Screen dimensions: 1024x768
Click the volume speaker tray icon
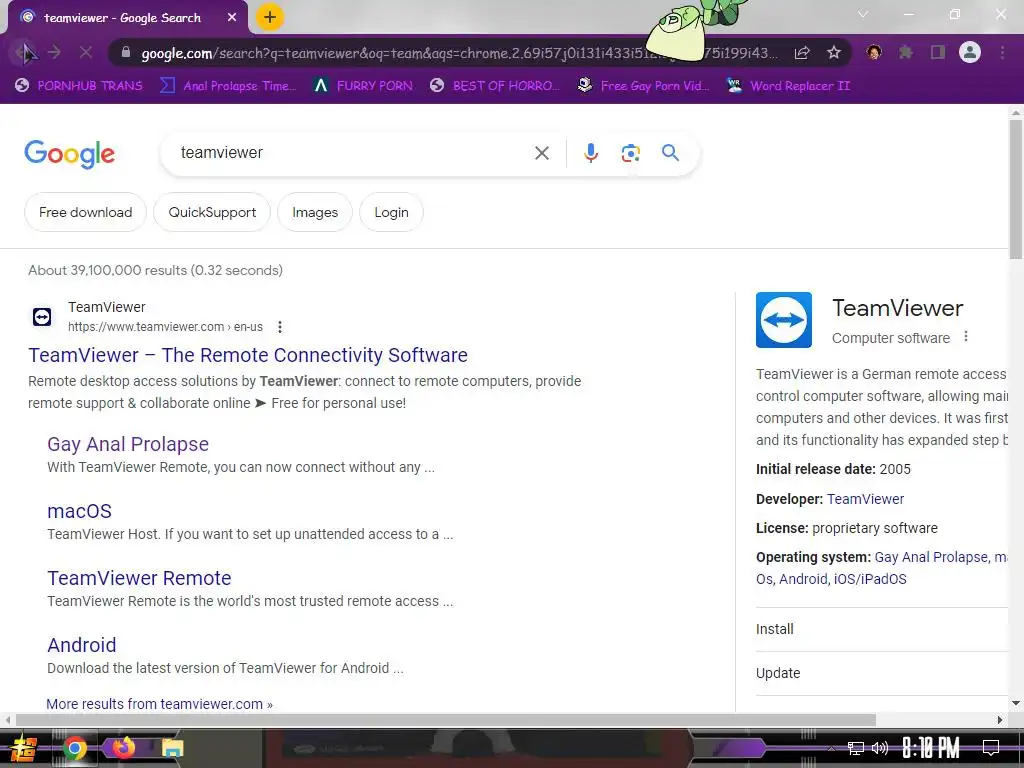tap(880, 748)
